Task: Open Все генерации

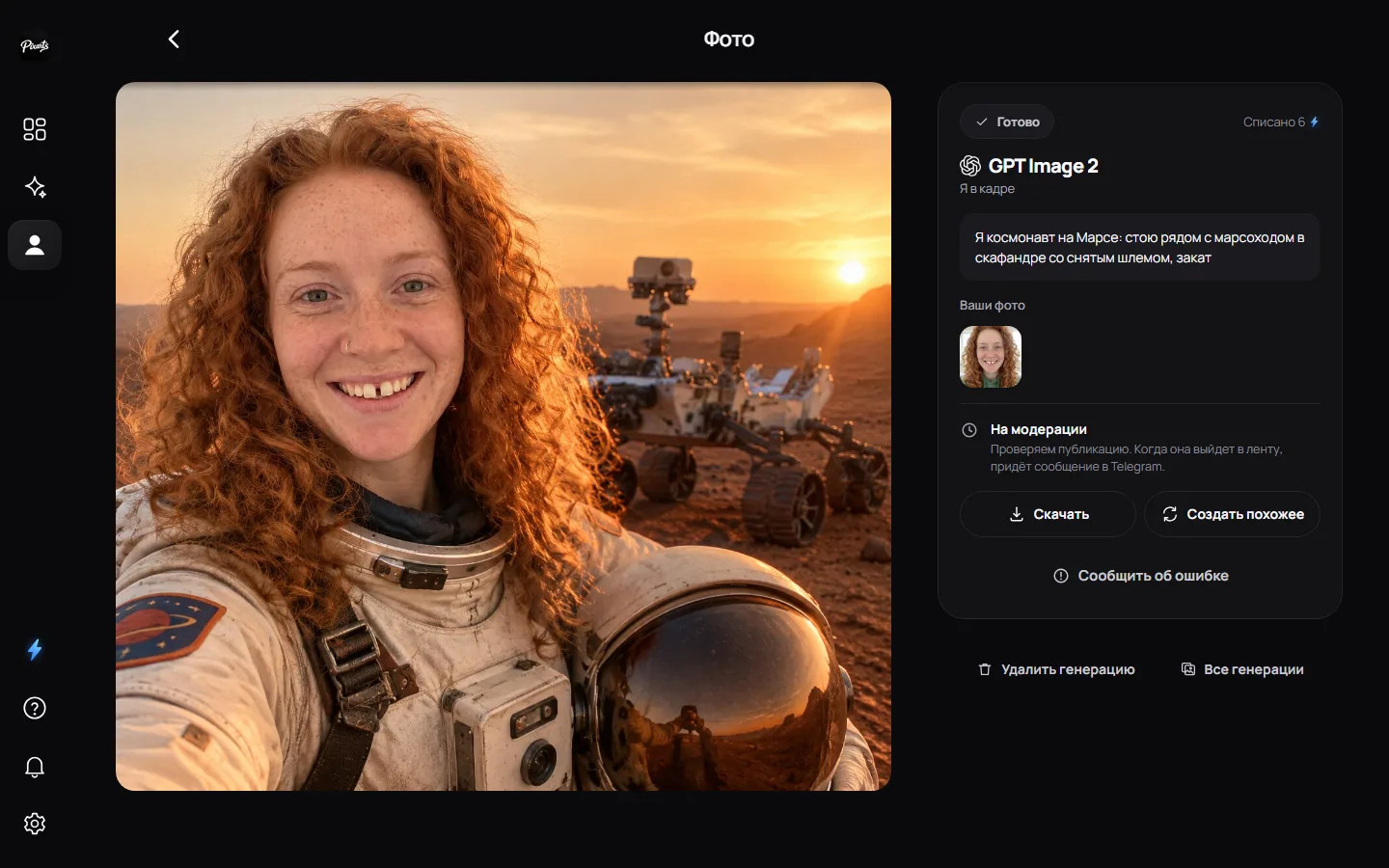Action: click(x=1242, y=669)
